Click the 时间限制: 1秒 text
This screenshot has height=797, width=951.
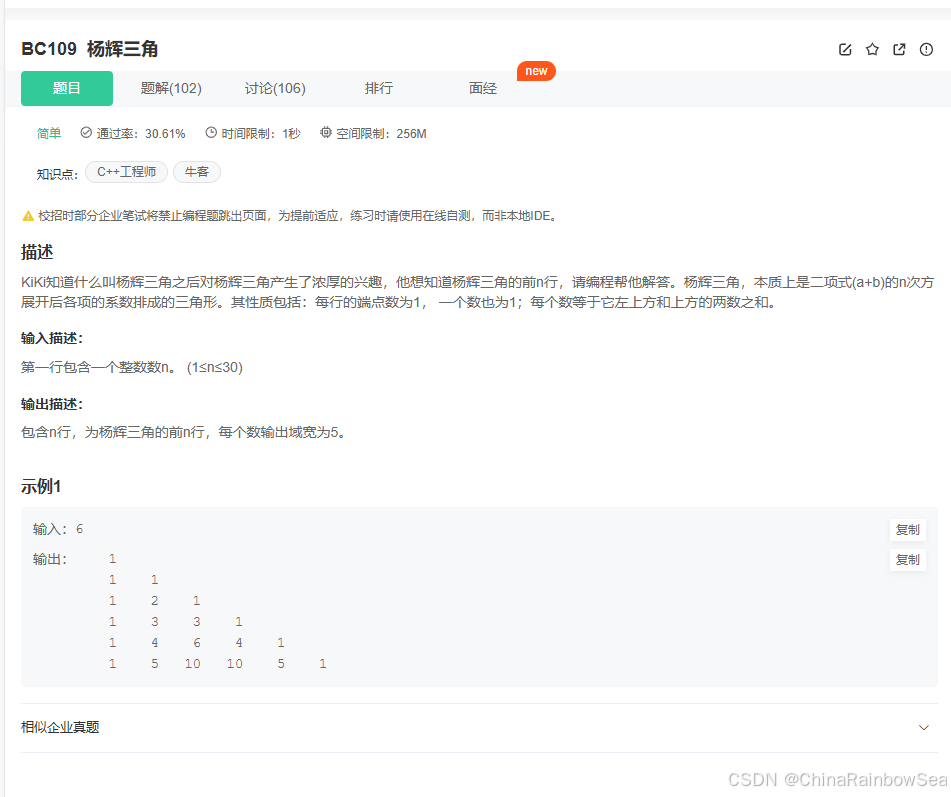pyautogui.click(x=261, y=133)
